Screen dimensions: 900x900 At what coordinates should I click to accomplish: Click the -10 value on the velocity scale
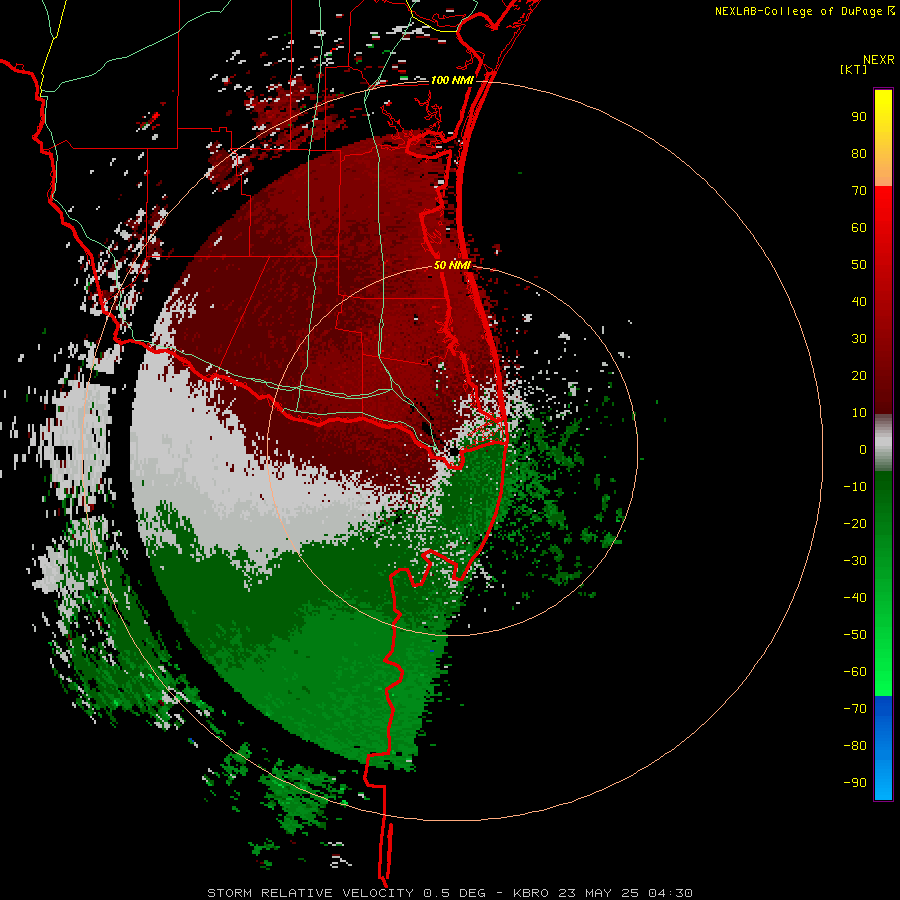pos(855,487)
